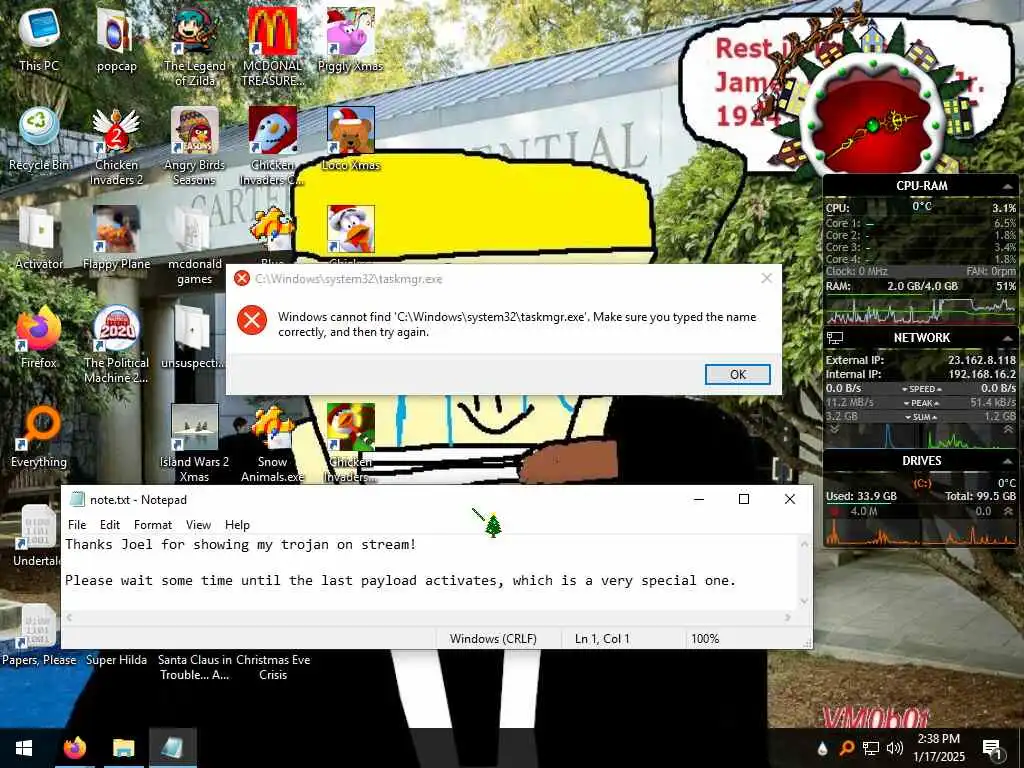Open Christmas Eve Crisis desktop item

tap(273, 667)
